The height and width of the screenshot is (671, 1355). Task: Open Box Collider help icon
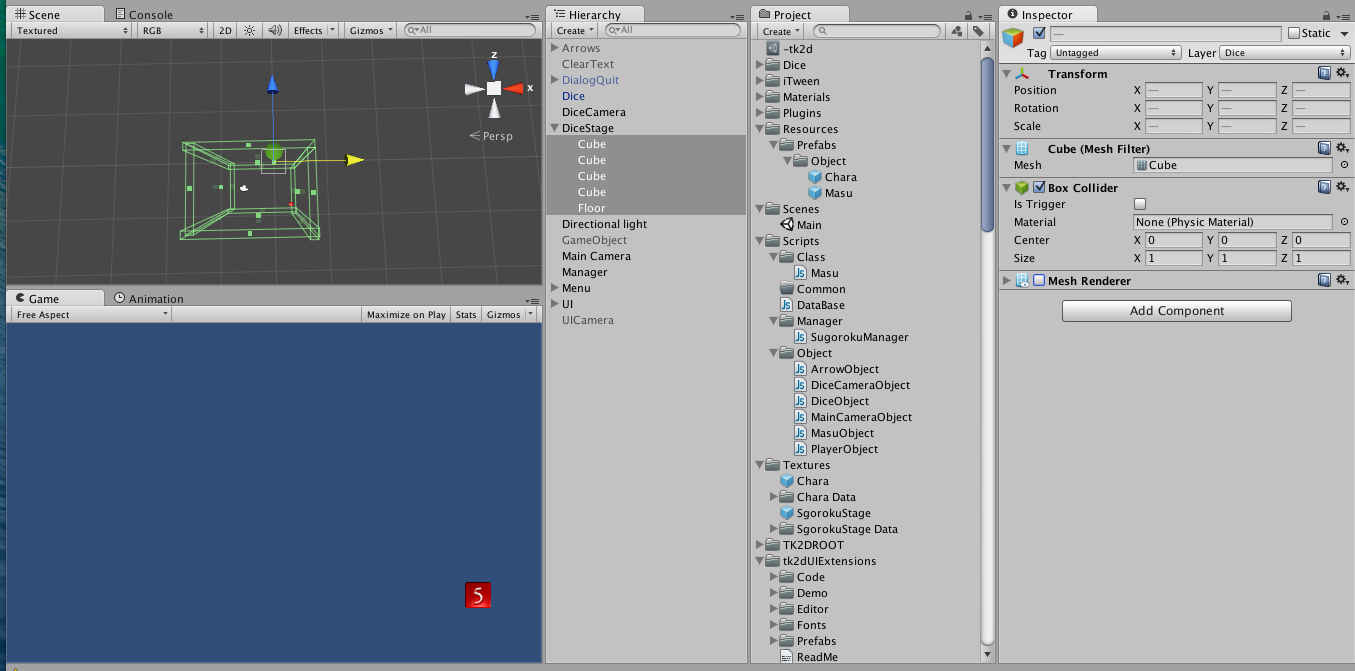[x=1323, y=187]
